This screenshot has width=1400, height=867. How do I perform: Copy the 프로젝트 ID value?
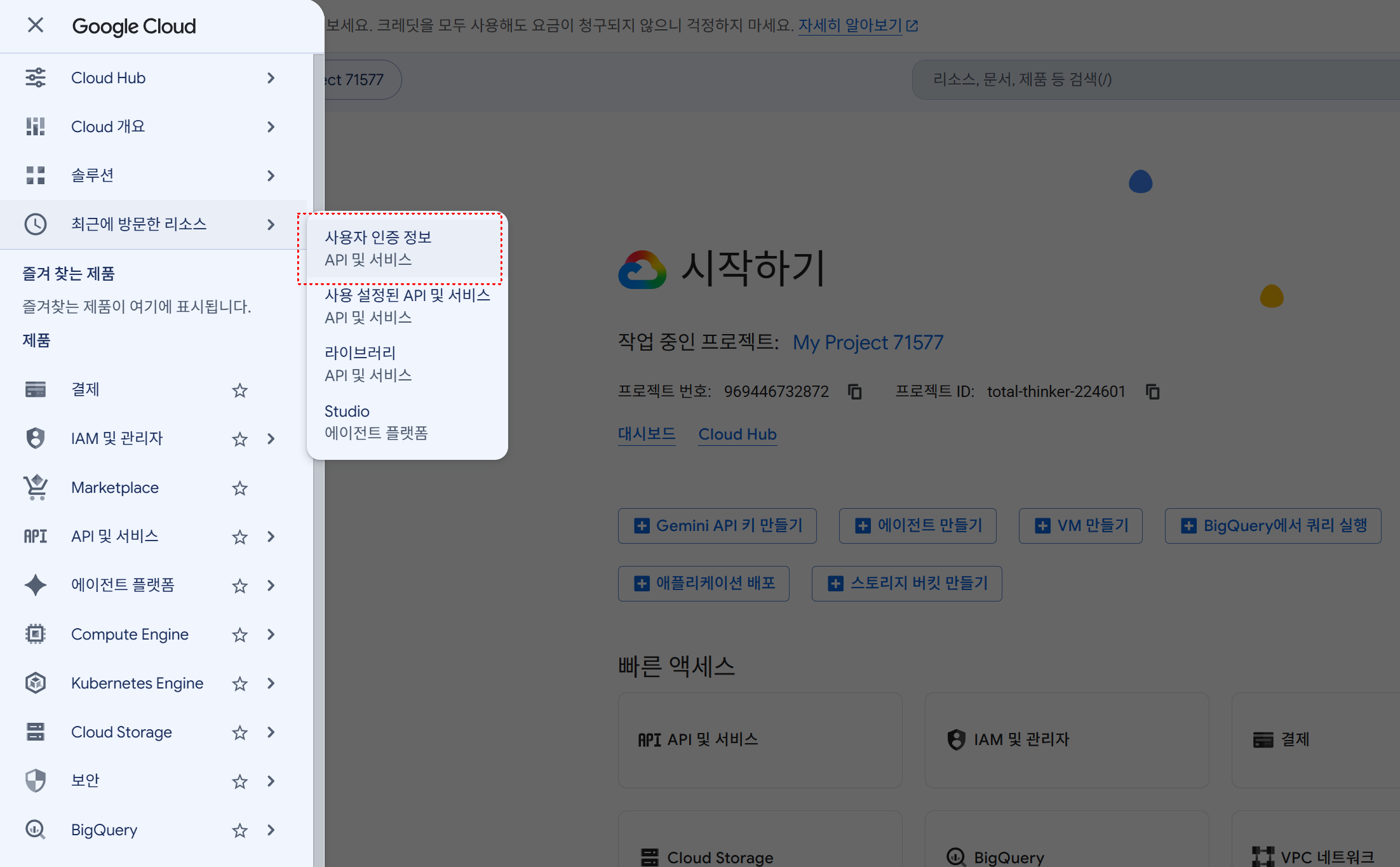tap(1153, 391)
